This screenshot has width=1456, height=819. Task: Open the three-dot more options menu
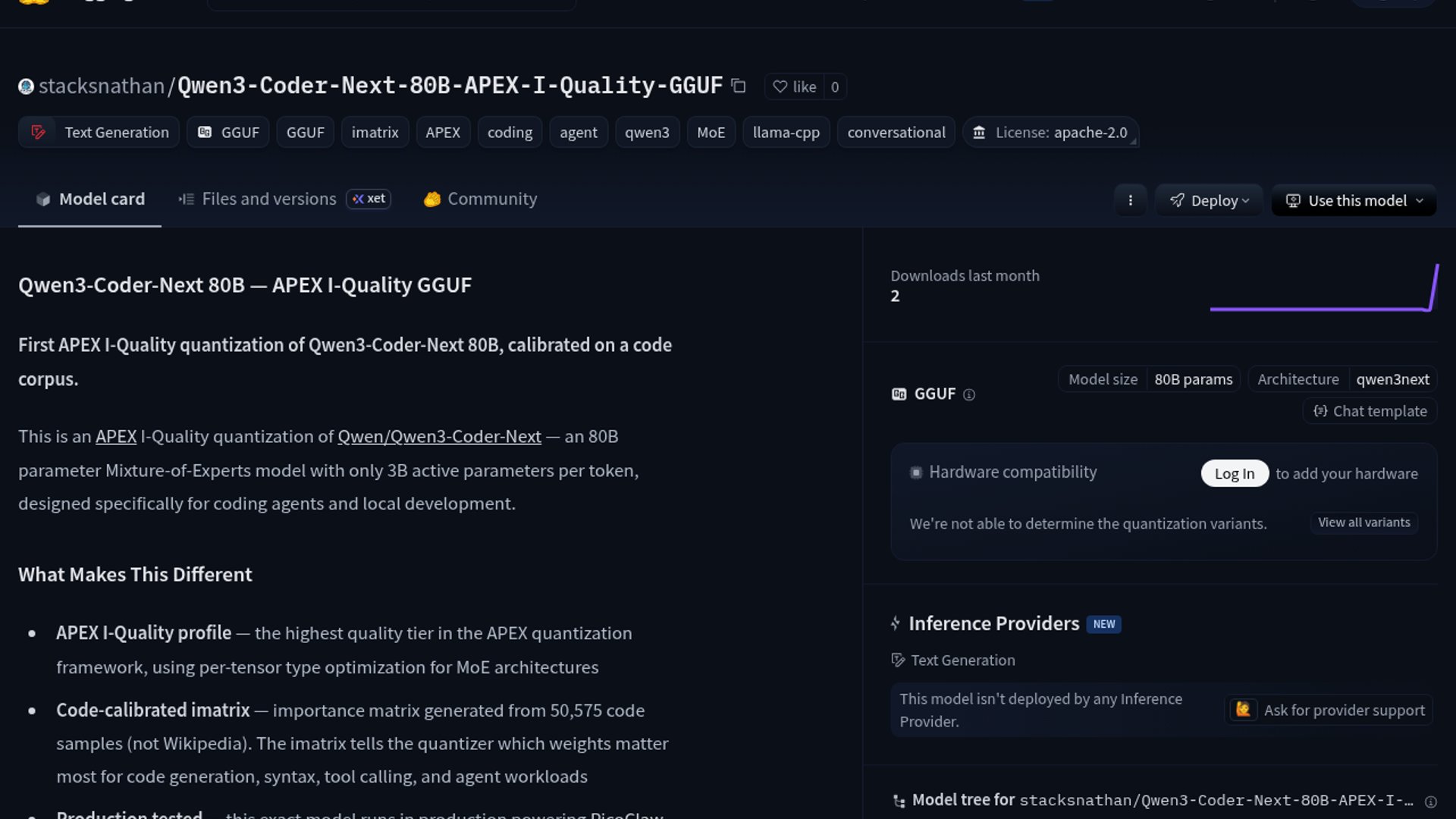[1130, 200]
